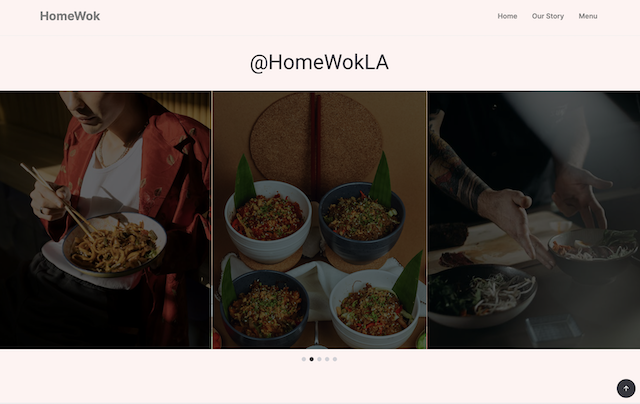Open the center photo of four bowls

pos(320,220)
